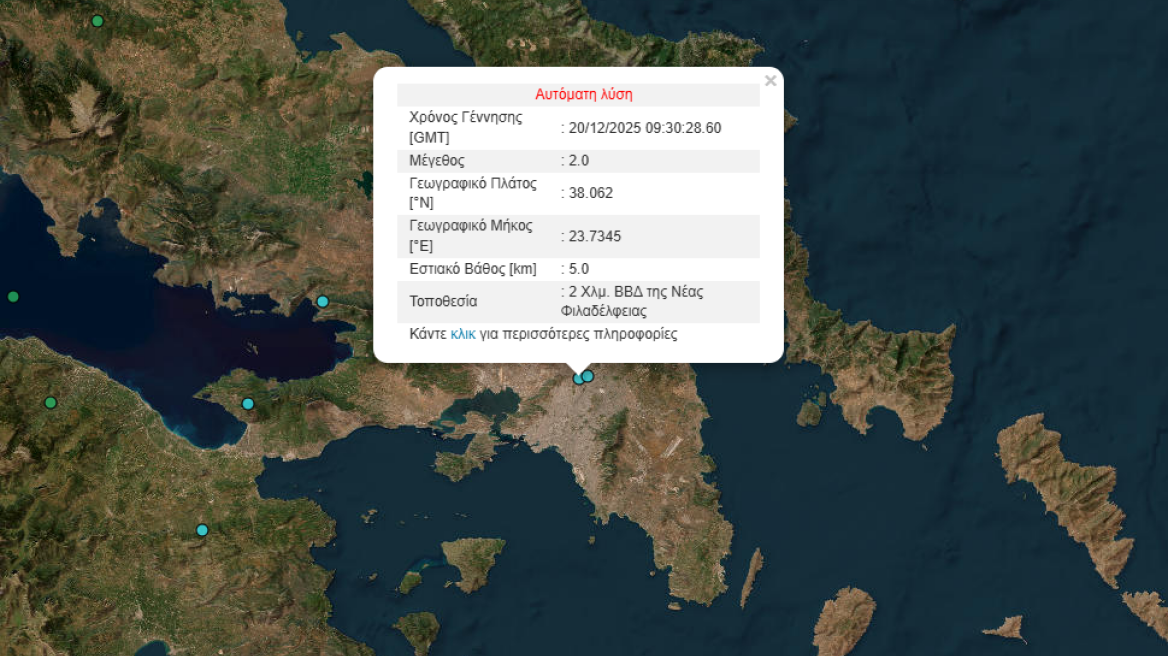
Task: Select the origin time 20/12/2025 09:30:28.60
Action: click(x=646, y=128)
